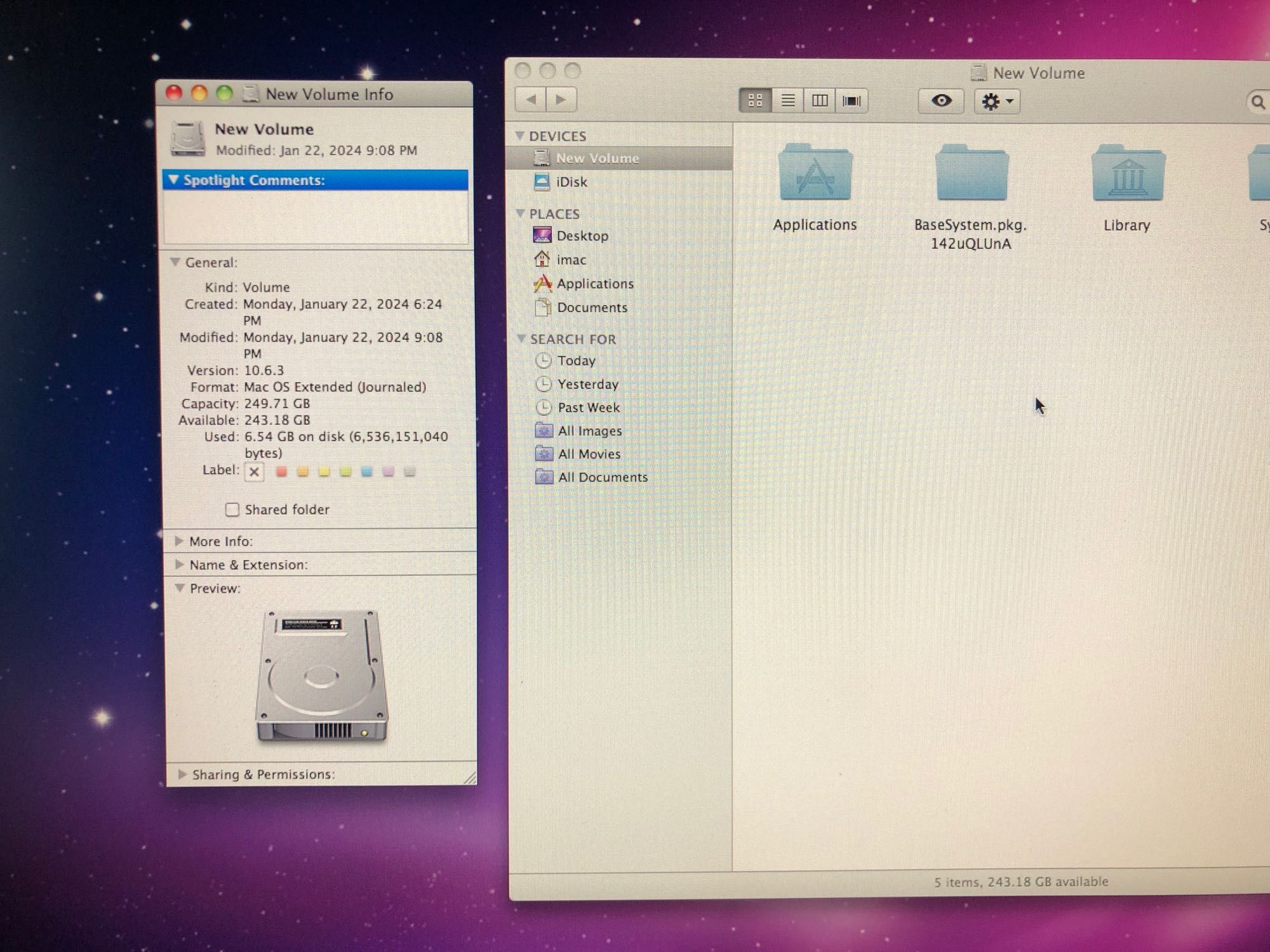
Task: Expand the Sharing & Permissions section
Action: point(182,774)
